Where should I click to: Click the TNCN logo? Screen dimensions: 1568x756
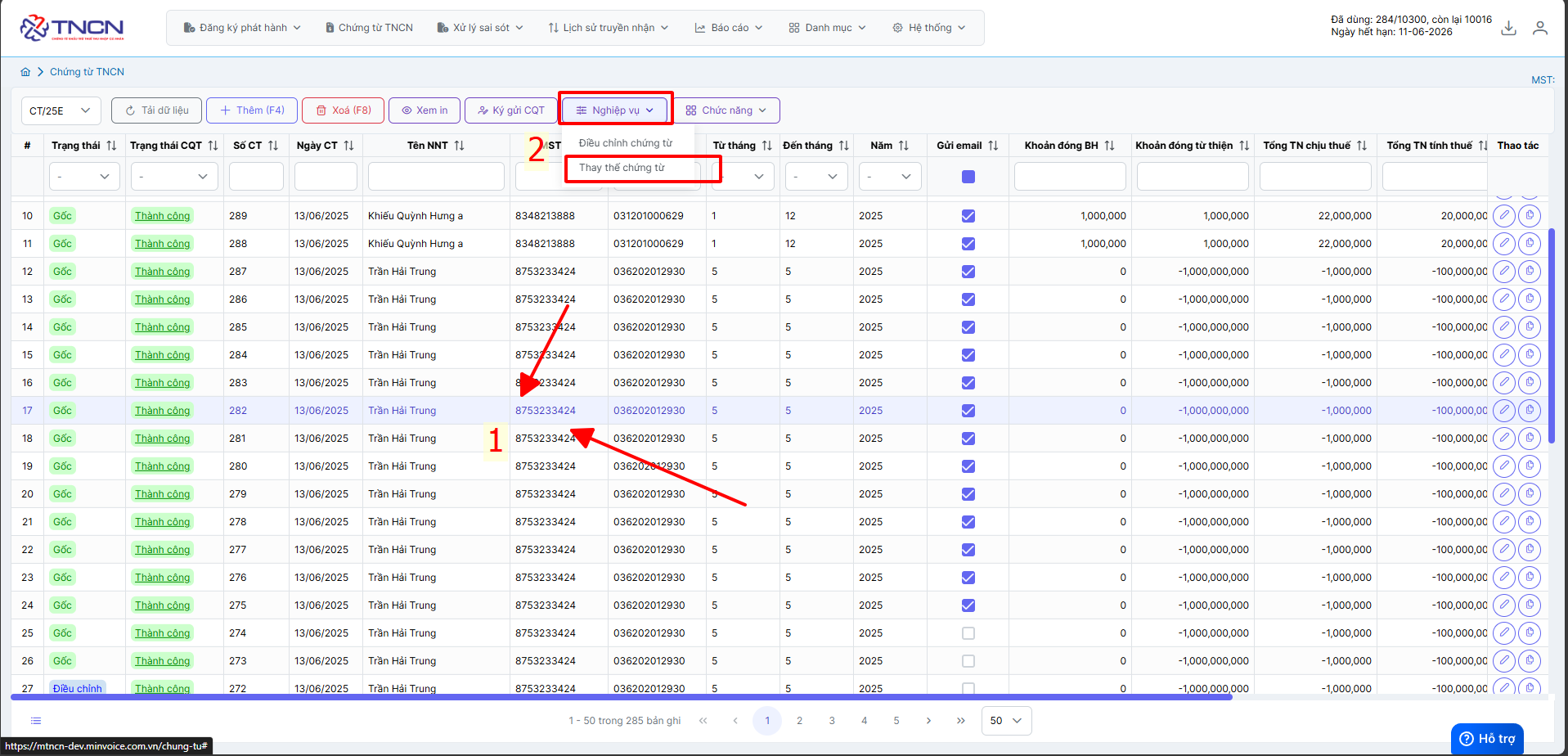pos(72,28)
